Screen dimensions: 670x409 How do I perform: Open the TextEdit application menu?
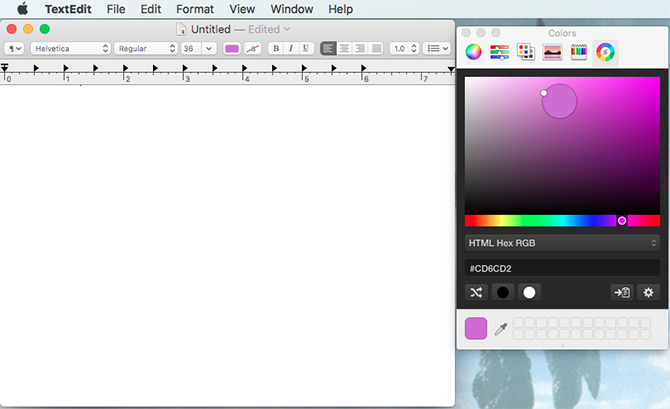pyautogui.click(x=68, y=9)
